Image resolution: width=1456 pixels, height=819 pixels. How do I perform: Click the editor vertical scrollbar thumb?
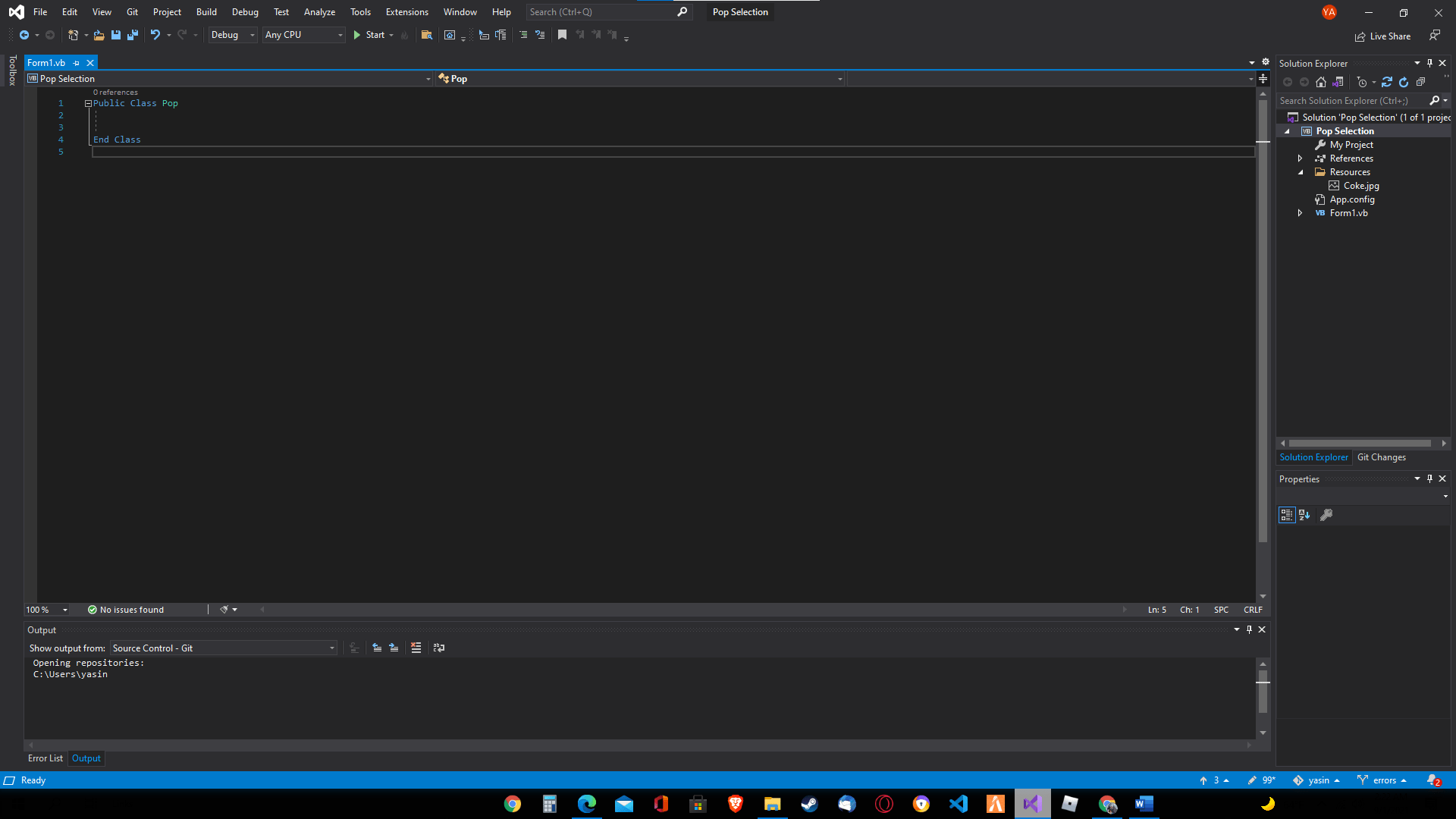[1263, 318]
